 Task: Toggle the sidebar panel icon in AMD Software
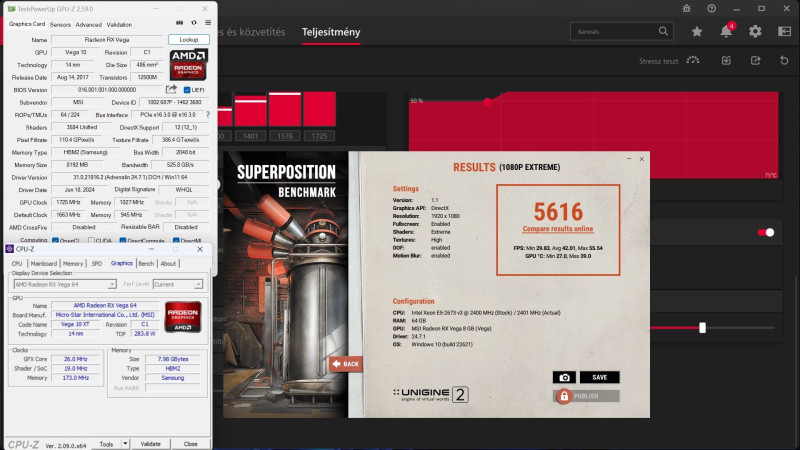784,32
